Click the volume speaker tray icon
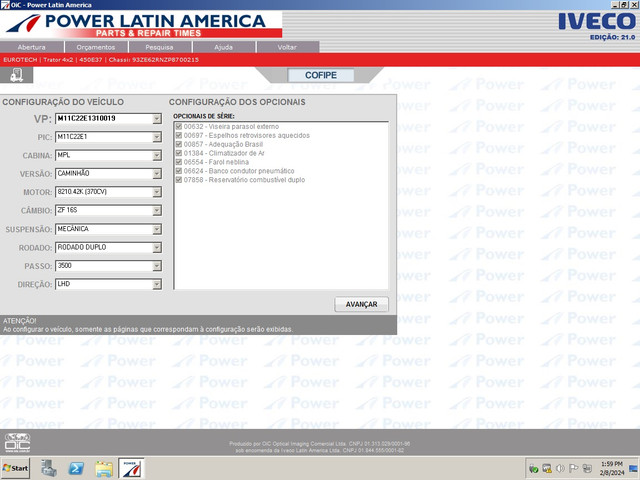 tap(560, 468)
